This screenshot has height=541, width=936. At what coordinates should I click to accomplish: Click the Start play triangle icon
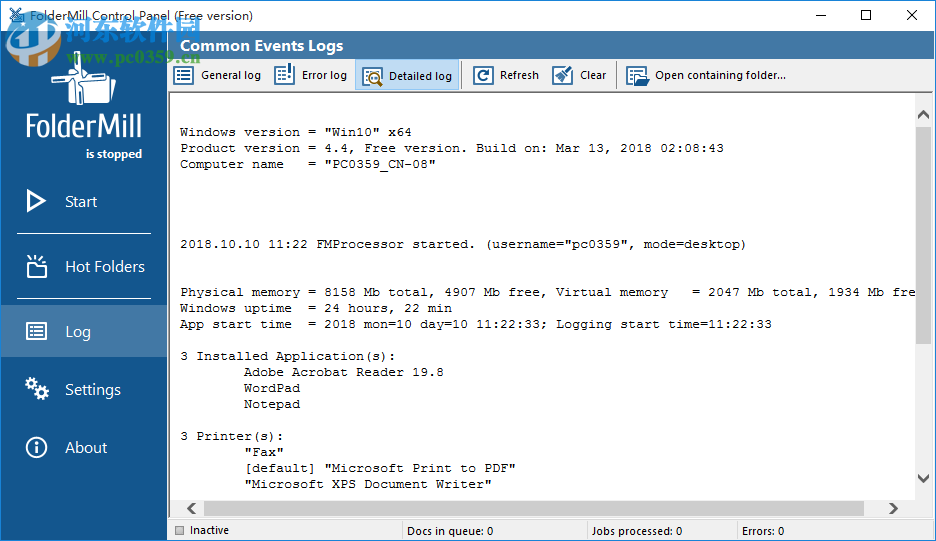pos(36,201)
